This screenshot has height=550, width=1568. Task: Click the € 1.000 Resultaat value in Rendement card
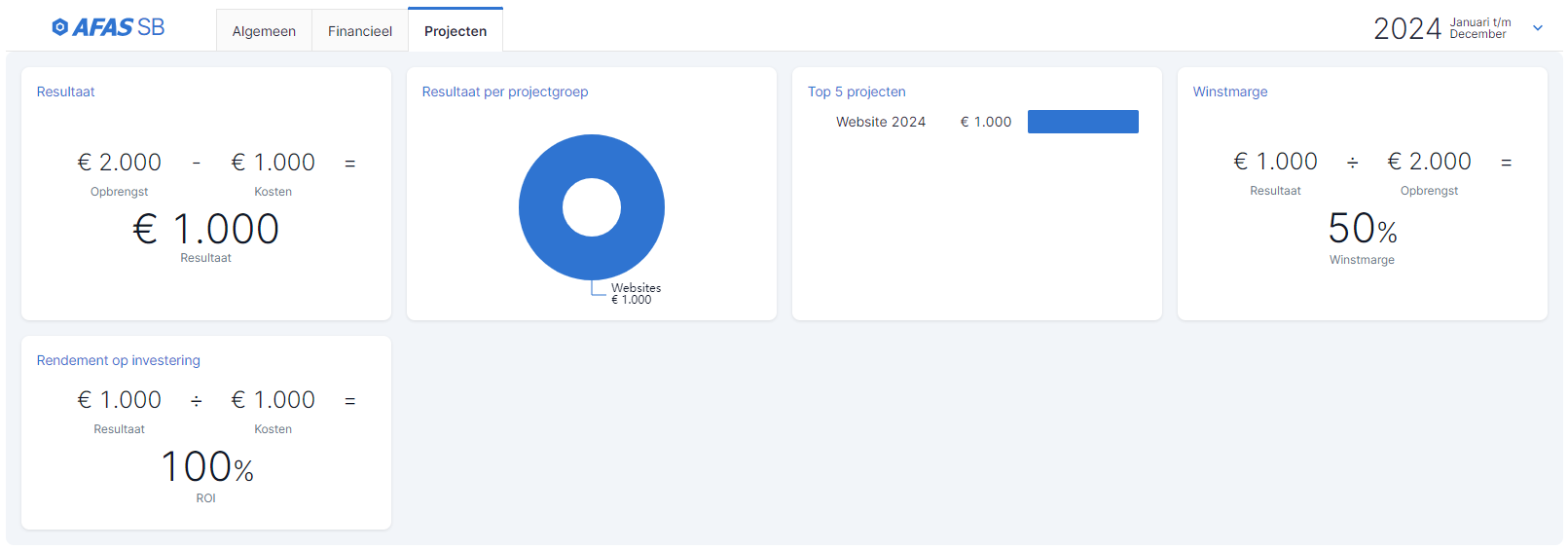(120, 399)
